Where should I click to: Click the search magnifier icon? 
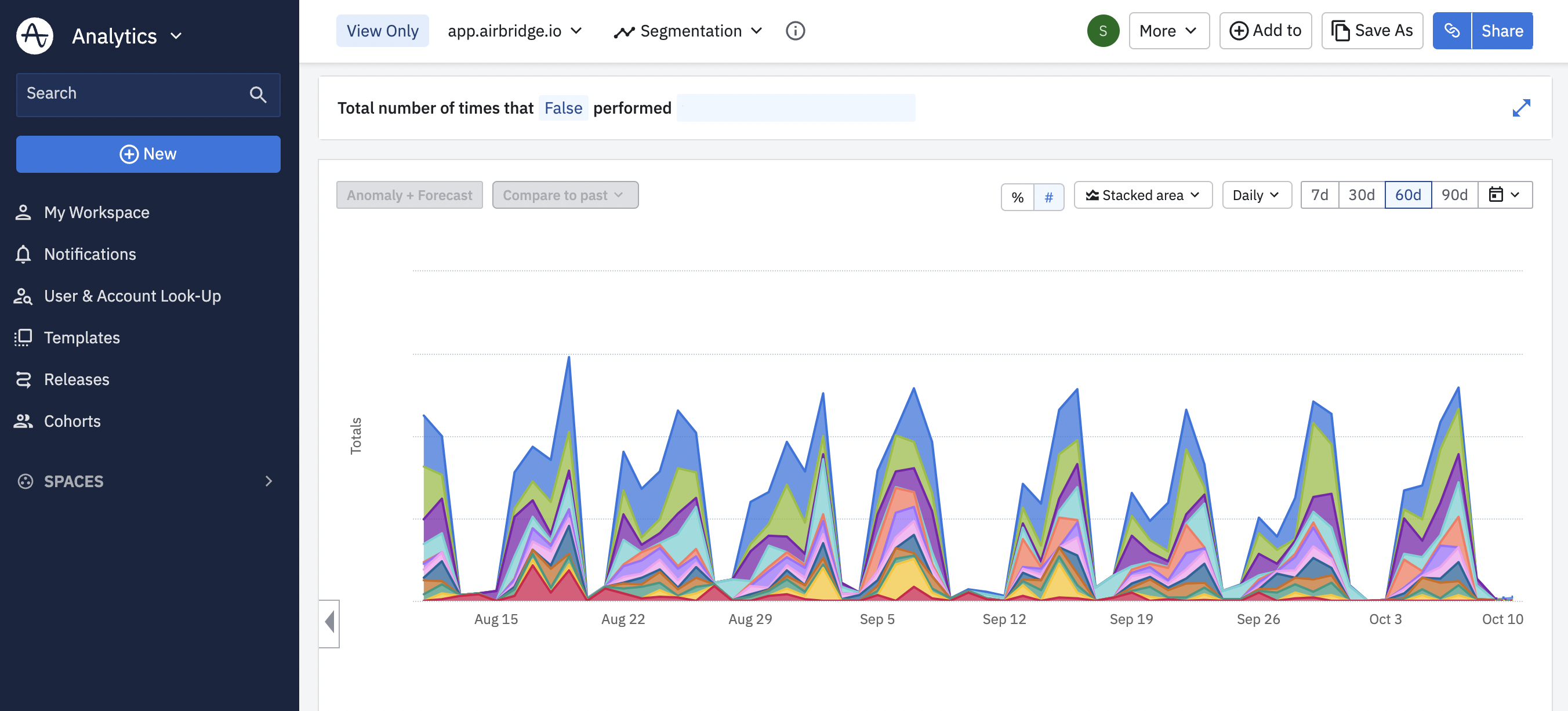point(257,95)
